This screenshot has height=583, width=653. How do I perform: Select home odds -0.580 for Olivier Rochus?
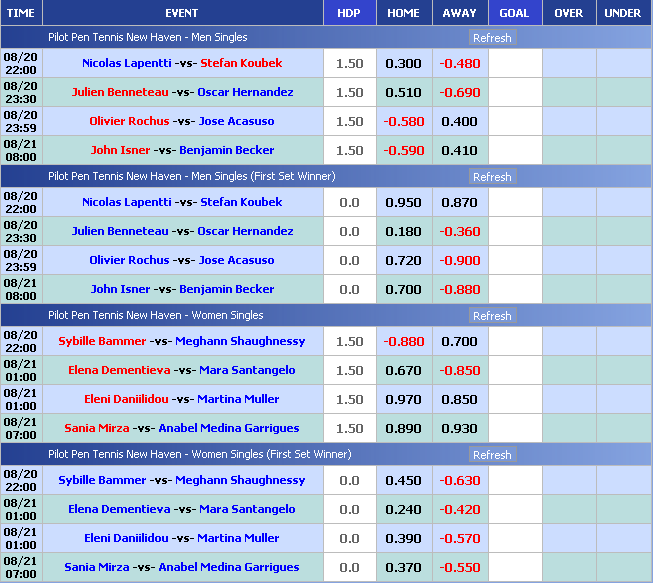(x=403, y=121)
